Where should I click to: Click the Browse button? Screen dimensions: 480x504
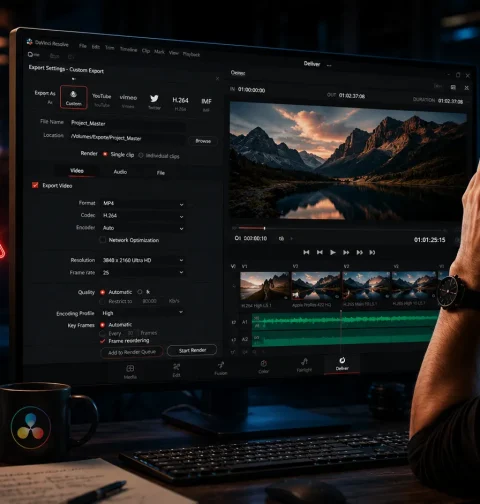pos(203,141)
